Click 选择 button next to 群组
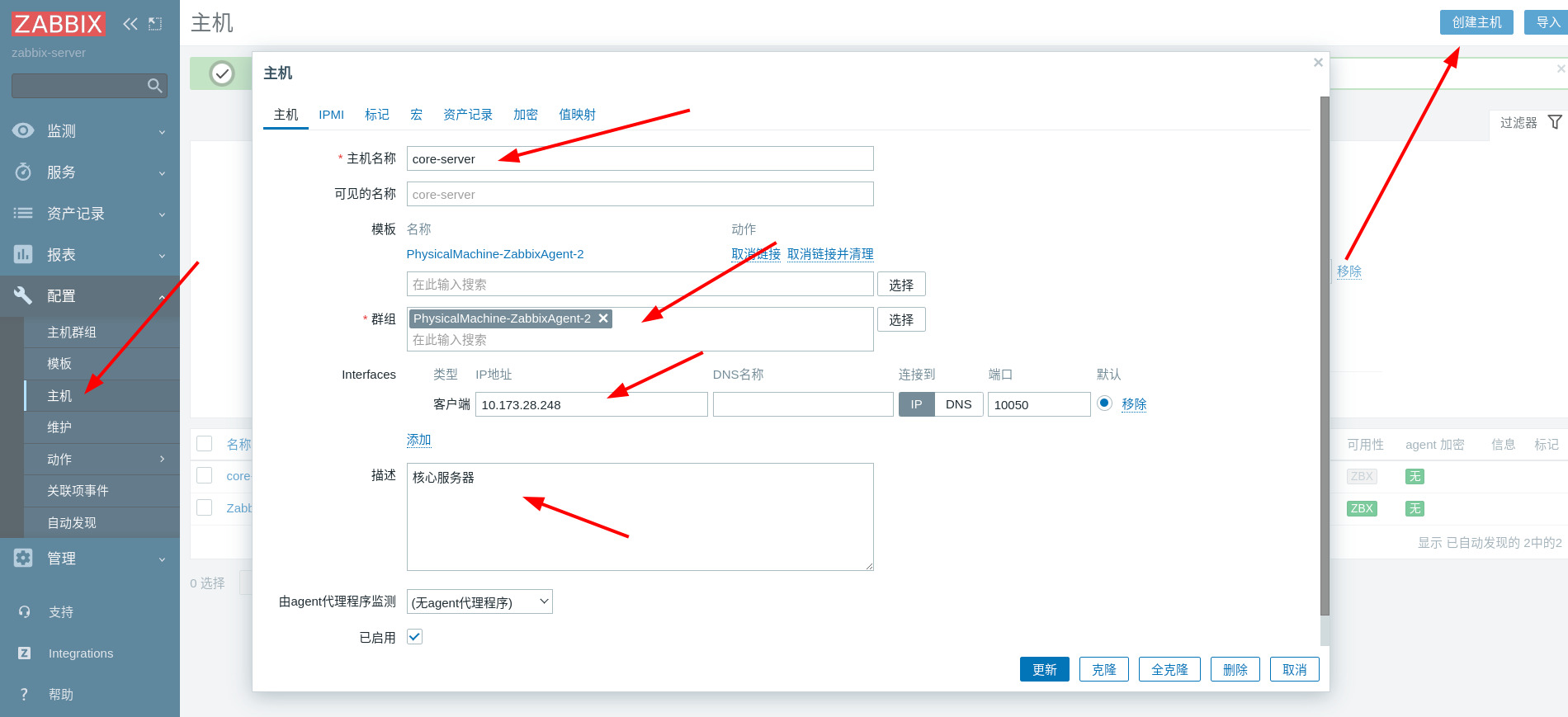 (901, 319)
